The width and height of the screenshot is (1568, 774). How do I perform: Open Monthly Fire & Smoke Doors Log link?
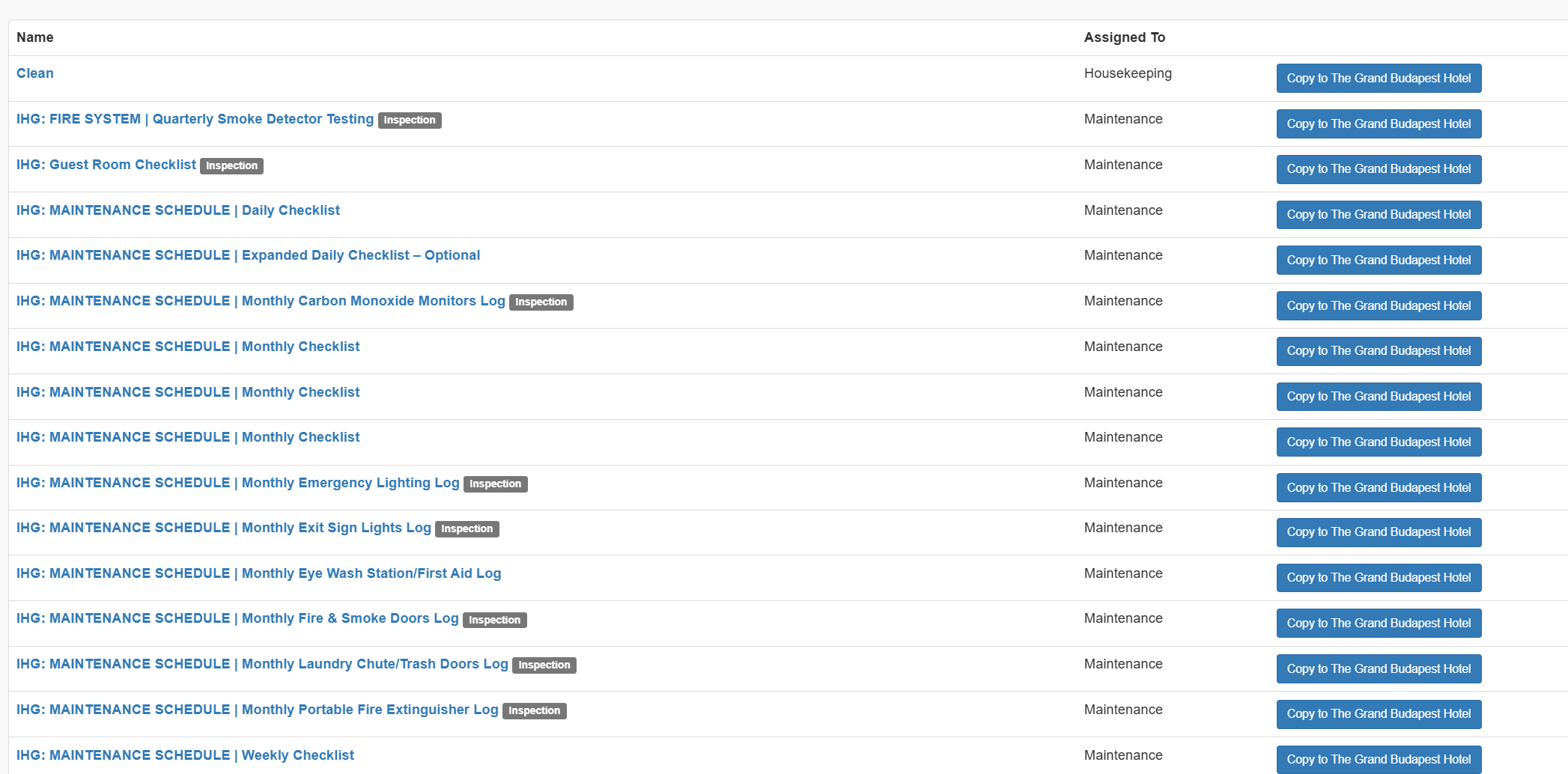pyautogui.click(x=237, y=618)
